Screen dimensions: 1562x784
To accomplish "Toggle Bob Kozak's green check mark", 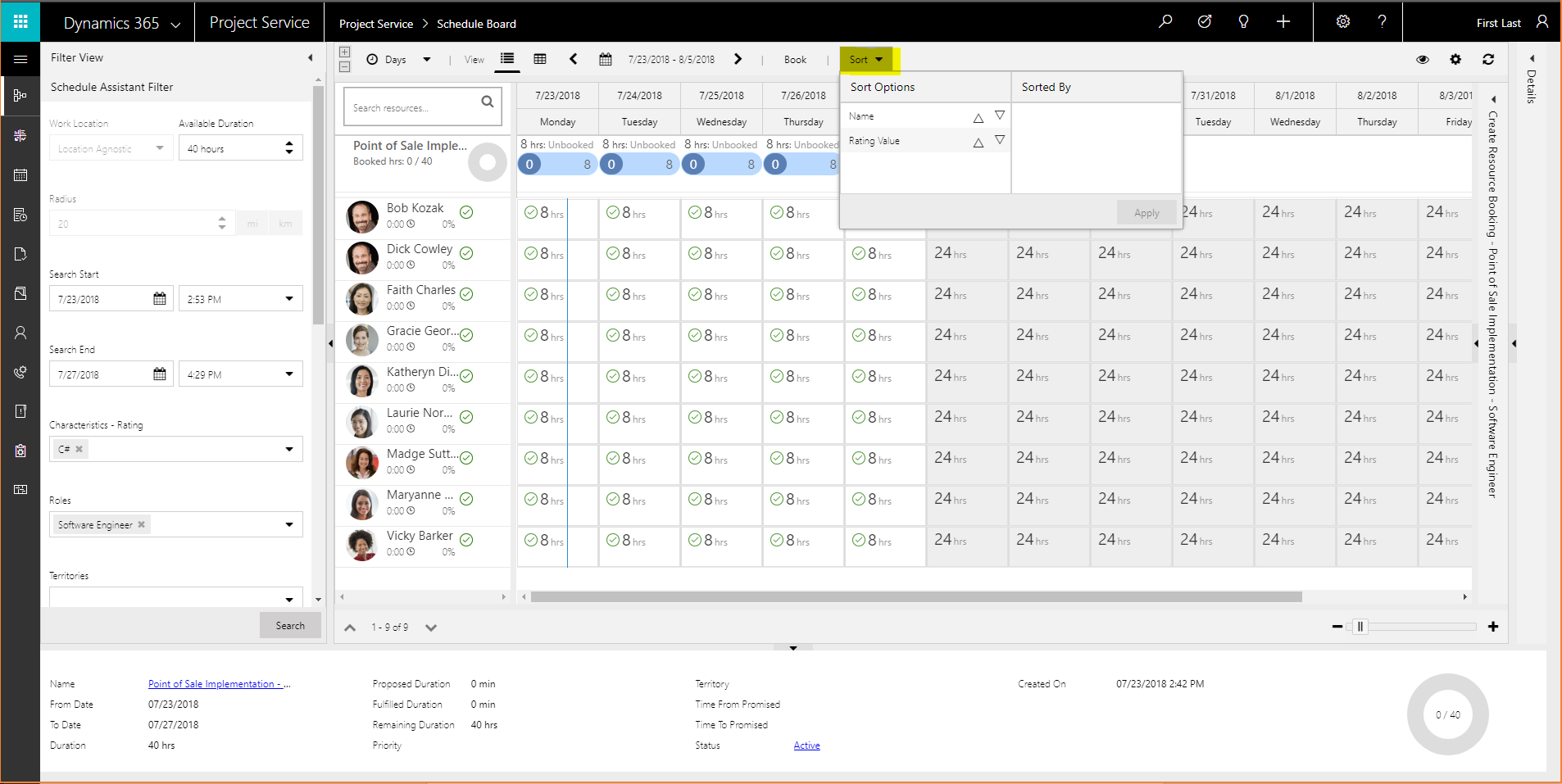I will (x=466, y=212).
